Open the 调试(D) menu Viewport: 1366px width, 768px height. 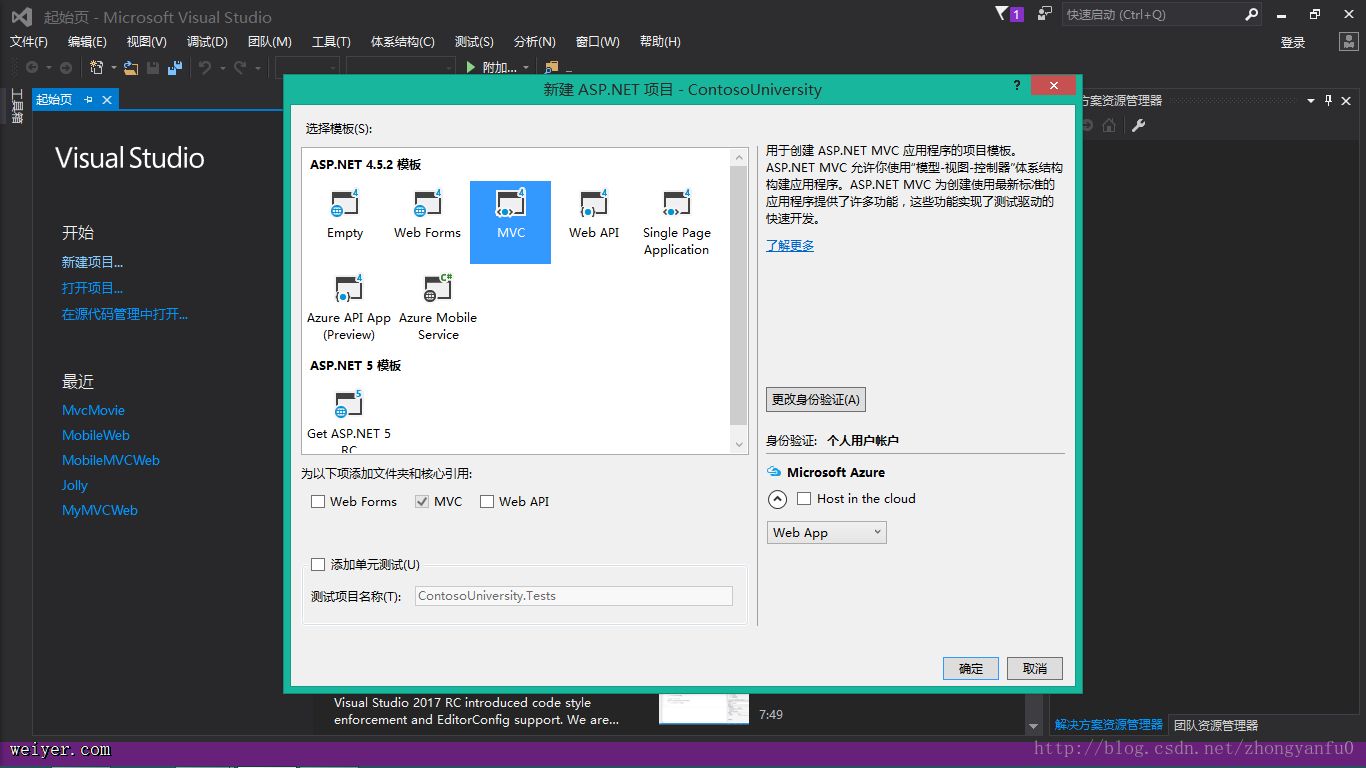click(x=207, y=42)
